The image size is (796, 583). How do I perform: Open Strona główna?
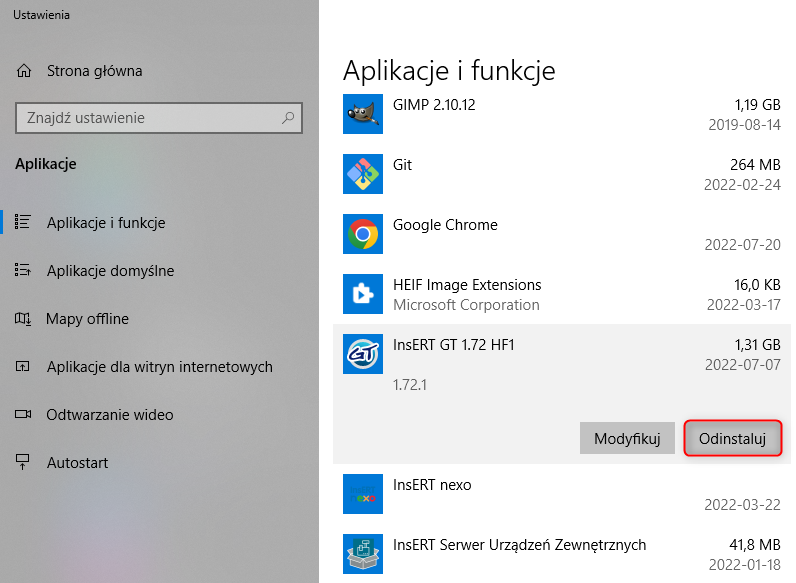(x=94, y=71)
